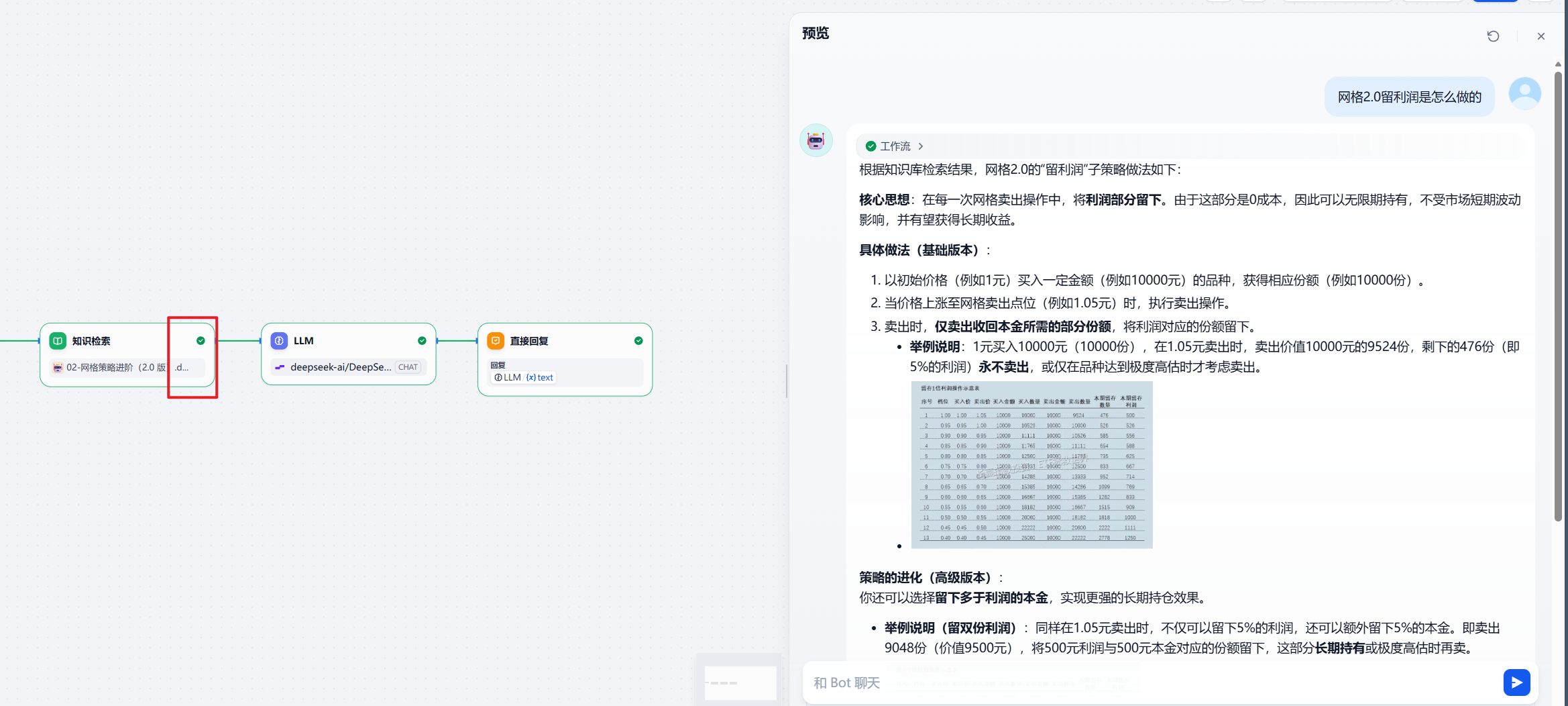
Task: Click the blue send message icon
Action: click(1517, 682)
